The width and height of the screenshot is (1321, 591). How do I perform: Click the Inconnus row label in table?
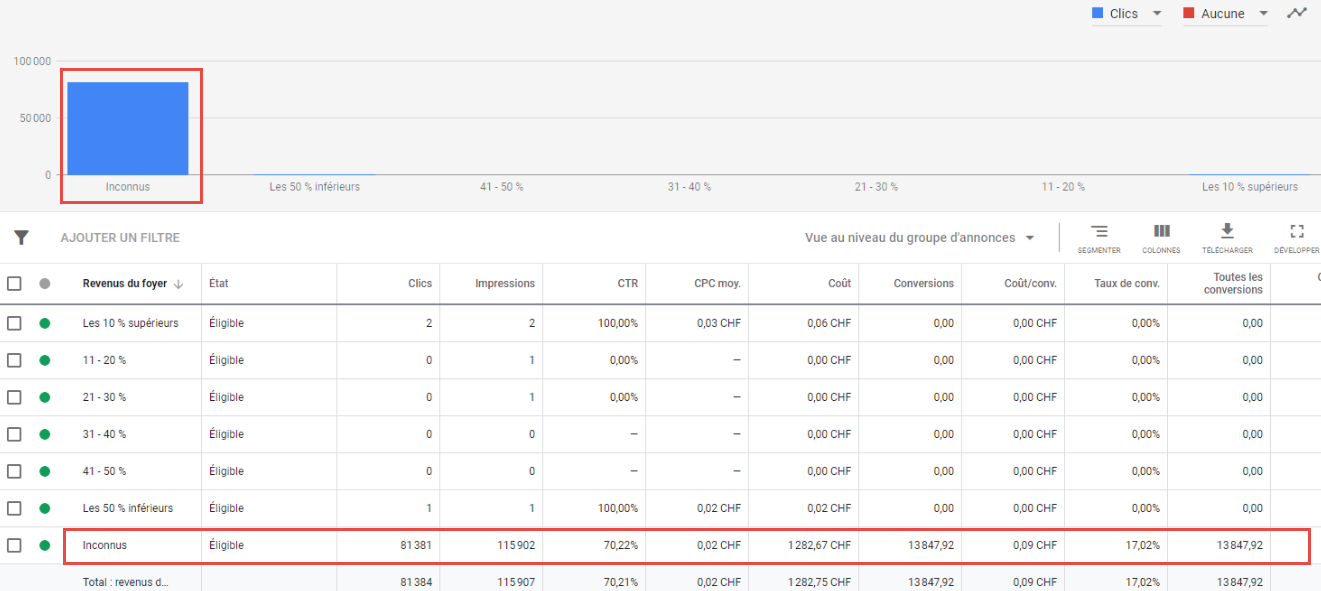click(105, 545)
